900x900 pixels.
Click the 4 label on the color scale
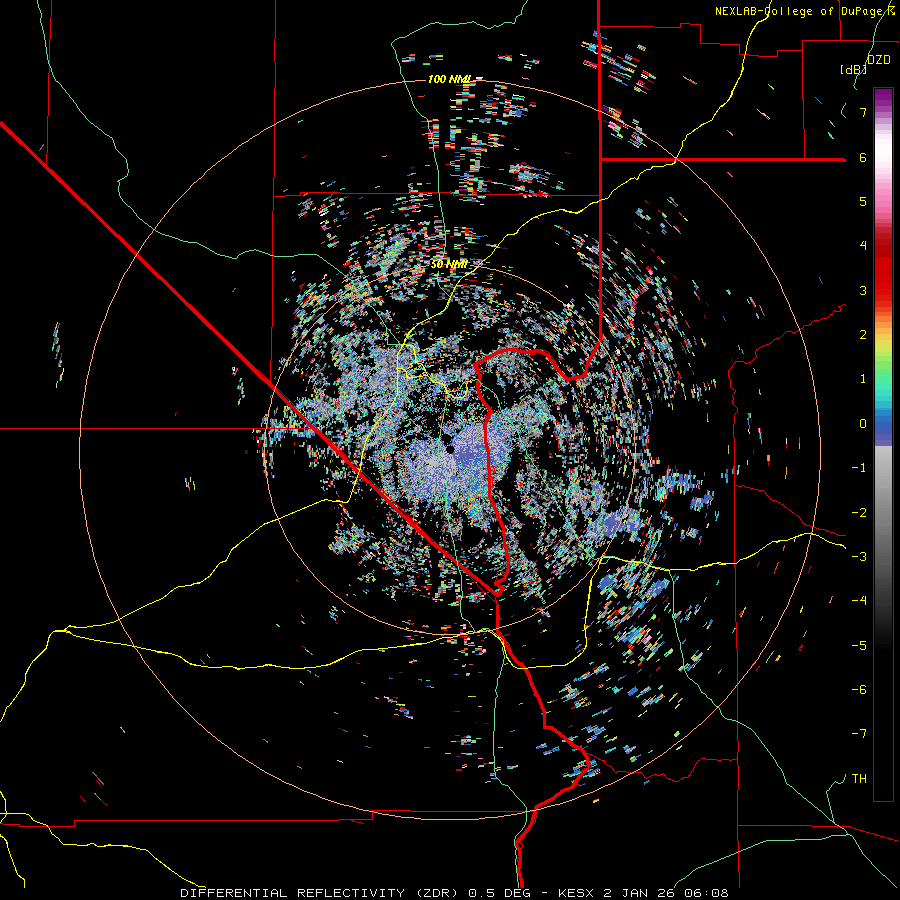(863, 246)
